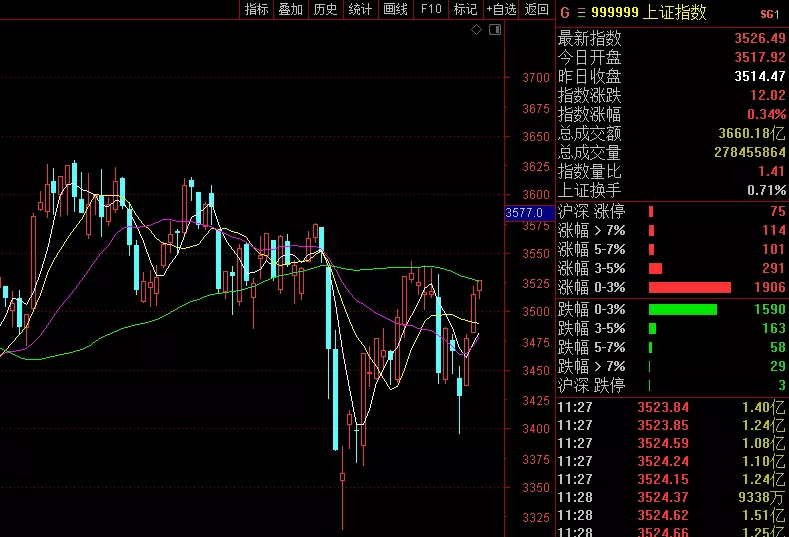Click the 涨幅 > 7% count 114
The height and width of the screenshot is (537, 789).
(x=773, y=231)
